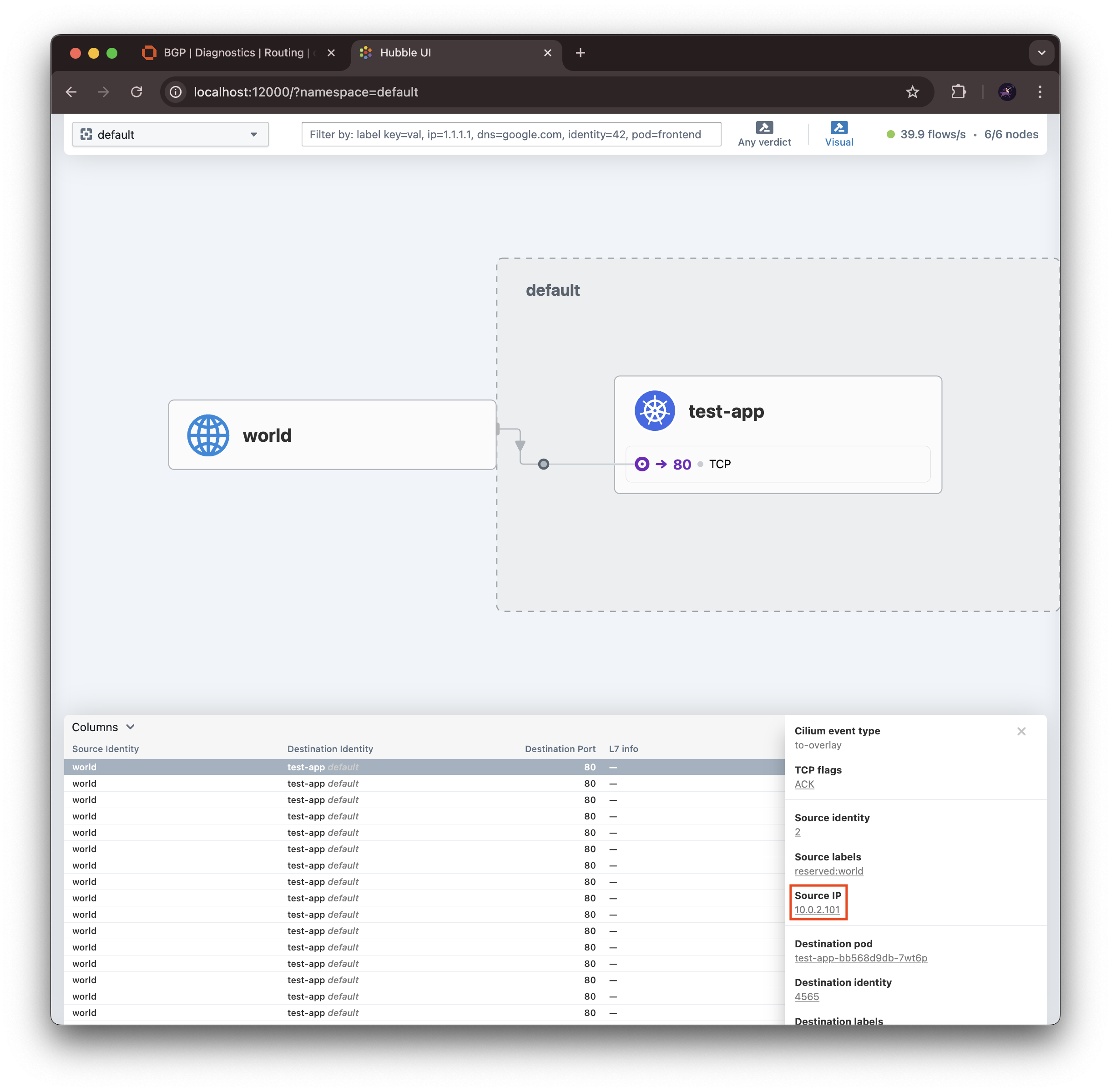1111x1092 pixels.
Task: Expand the Columns dropdown
Action: point(103,727)
